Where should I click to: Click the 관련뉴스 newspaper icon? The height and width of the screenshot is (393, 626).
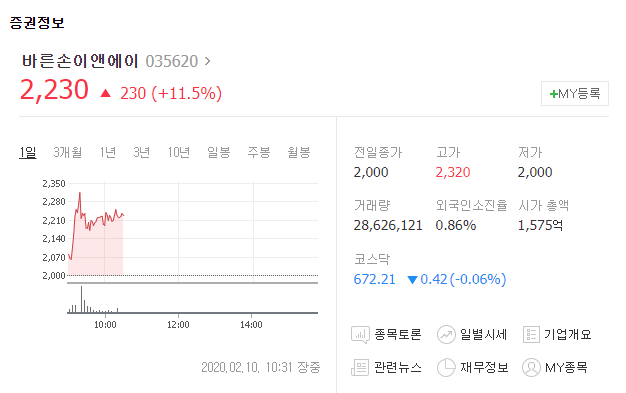click(x=360, y=367)
